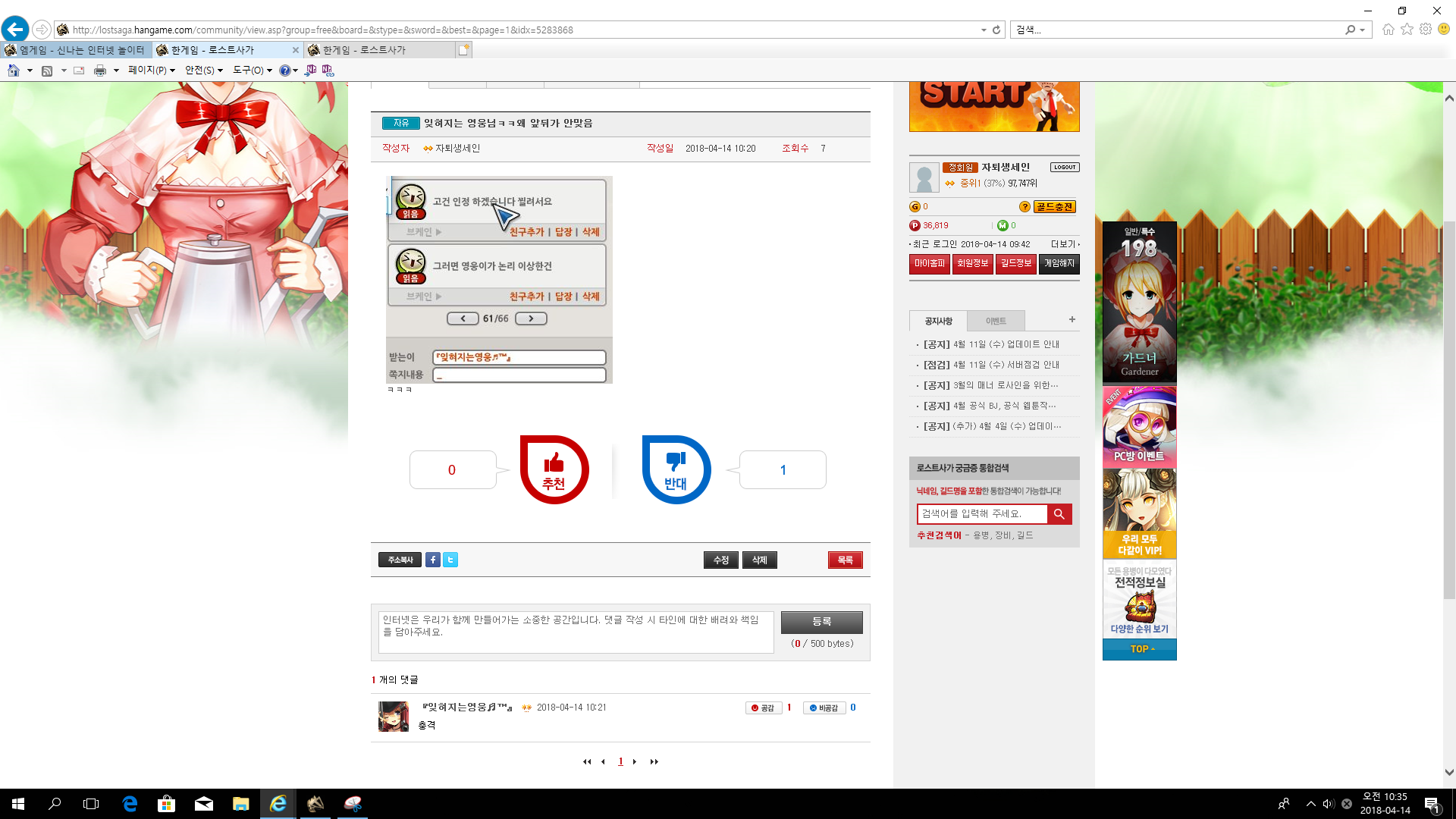
Task: Open Task View on the taskbar
Action: 91,804
